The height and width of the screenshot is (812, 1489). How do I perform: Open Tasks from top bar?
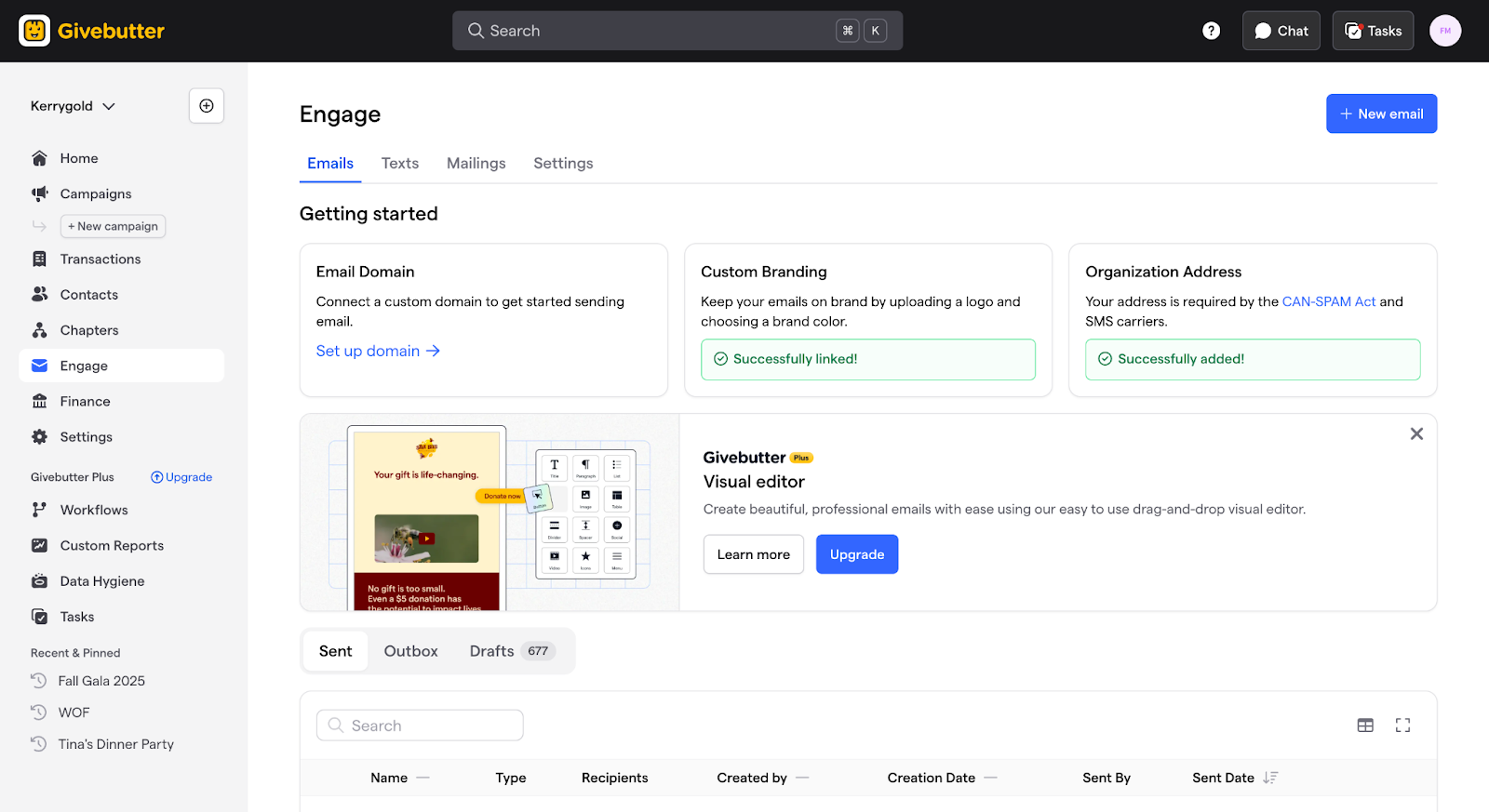click(1373, 31)
